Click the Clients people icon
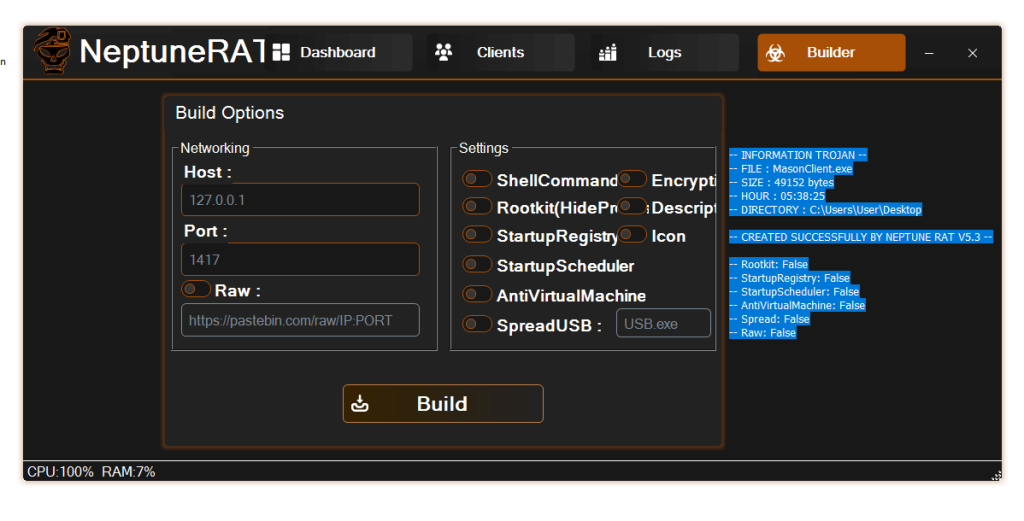Screen dimensions: 1024x521 tap(444, 52)
